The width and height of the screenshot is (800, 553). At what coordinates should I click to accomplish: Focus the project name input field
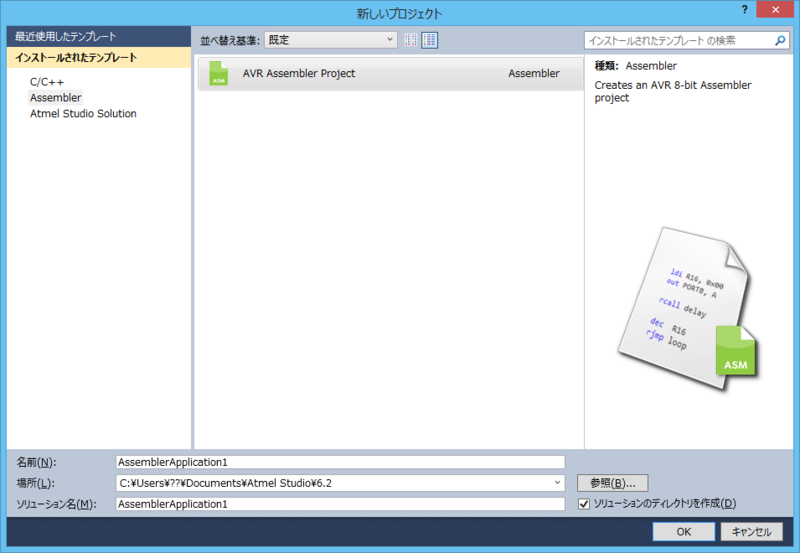(x=340, y=462)
